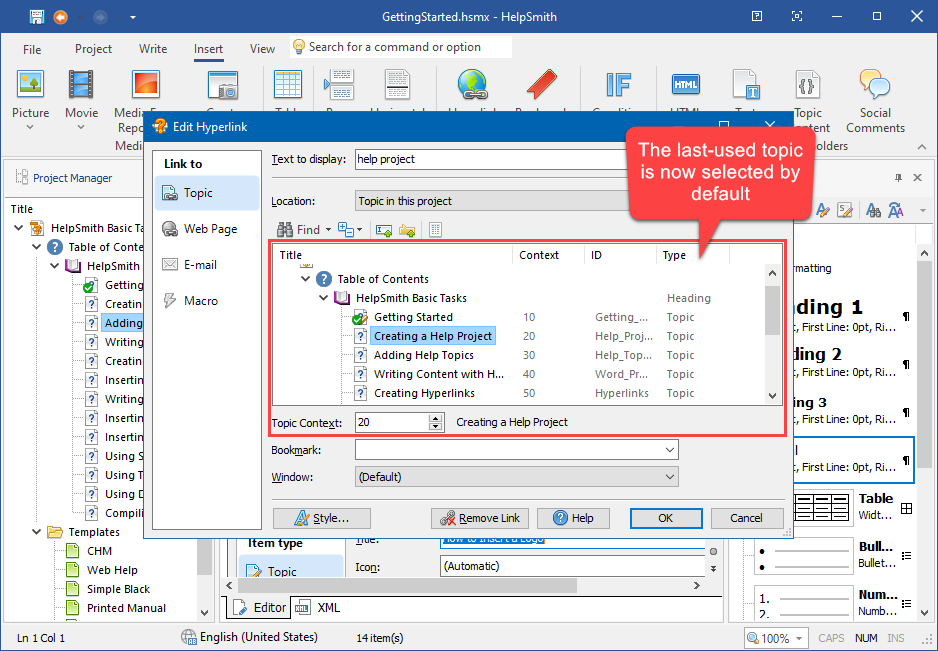The image size is (938, 651).
Task: Click the Movie insert icon
Action: point(81,86)
